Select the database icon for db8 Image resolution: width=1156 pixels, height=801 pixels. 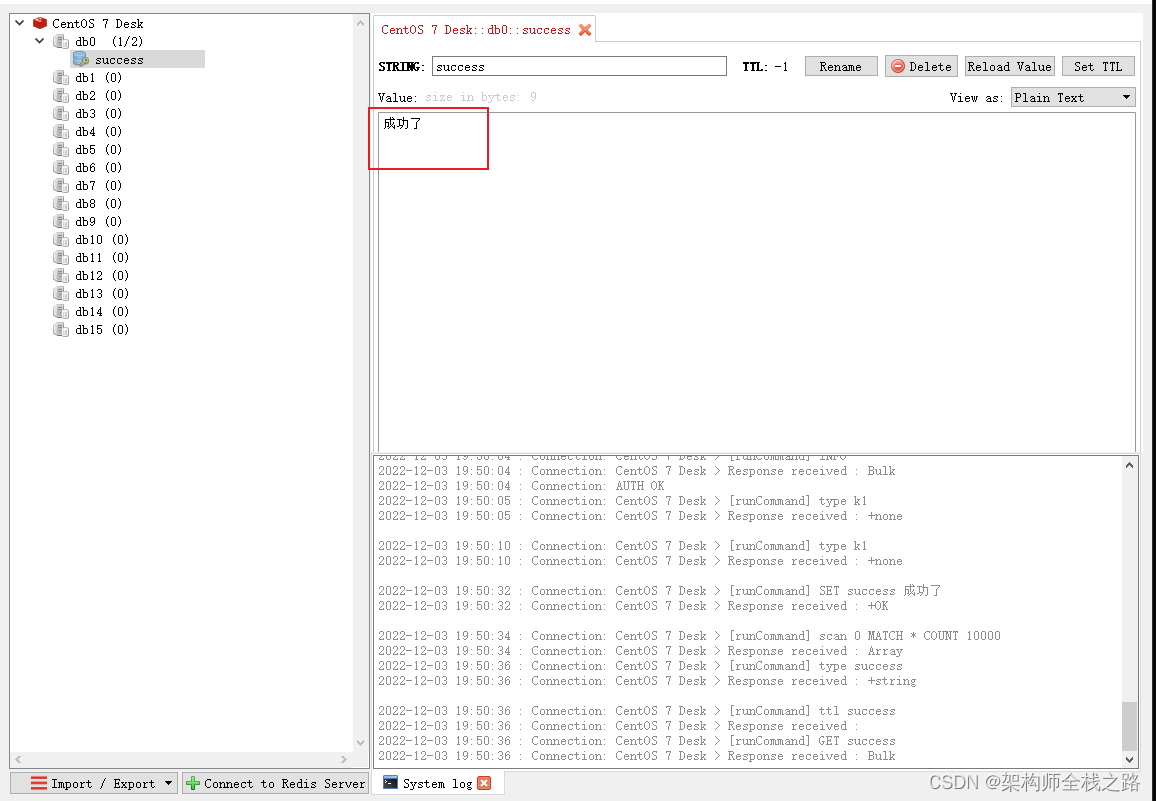click(x=61, y=203)
